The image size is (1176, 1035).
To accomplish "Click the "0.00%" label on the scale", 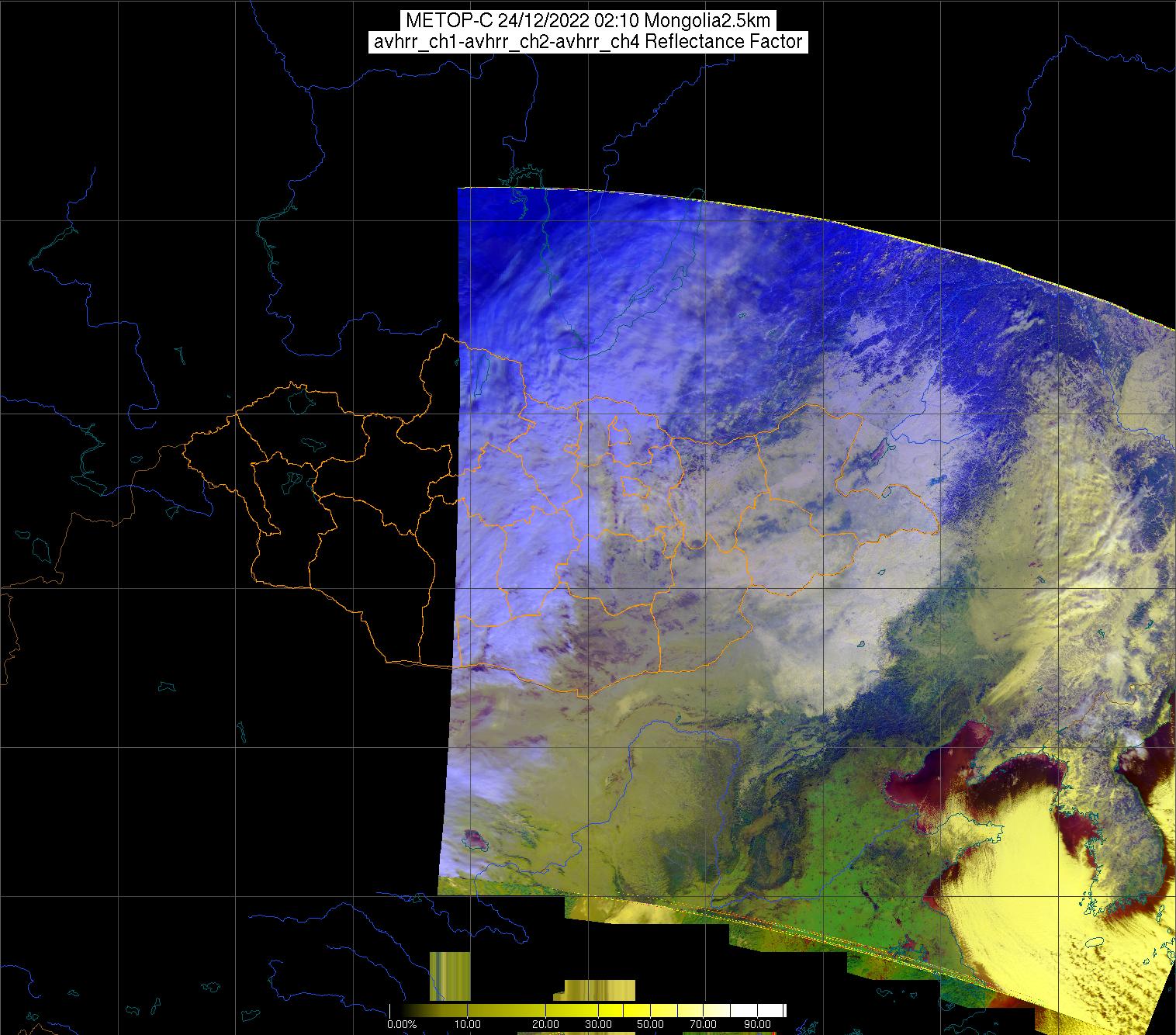I will pyautogui.click(x=402, y=1025).
